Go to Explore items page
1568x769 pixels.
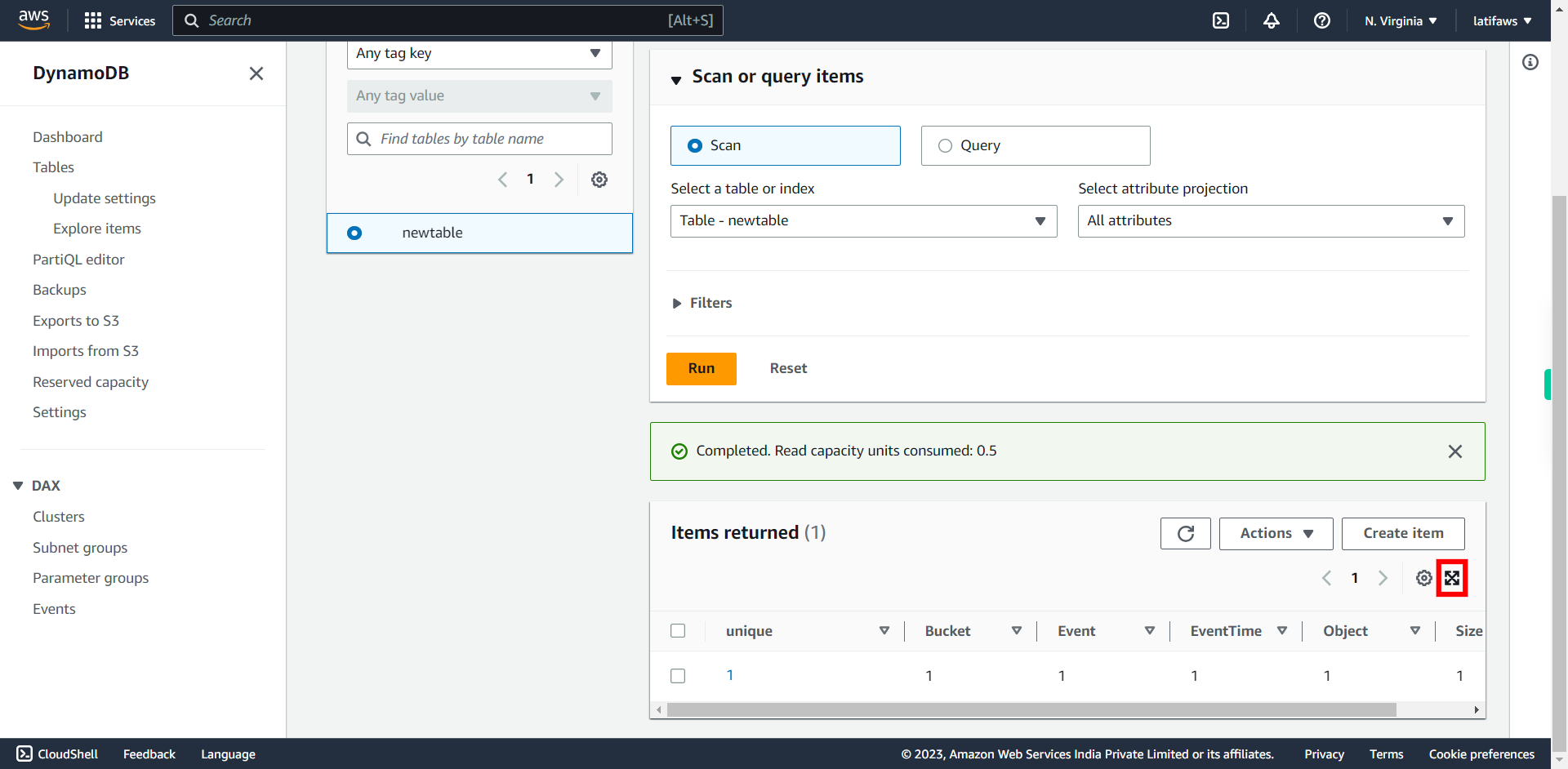[97, 229]
